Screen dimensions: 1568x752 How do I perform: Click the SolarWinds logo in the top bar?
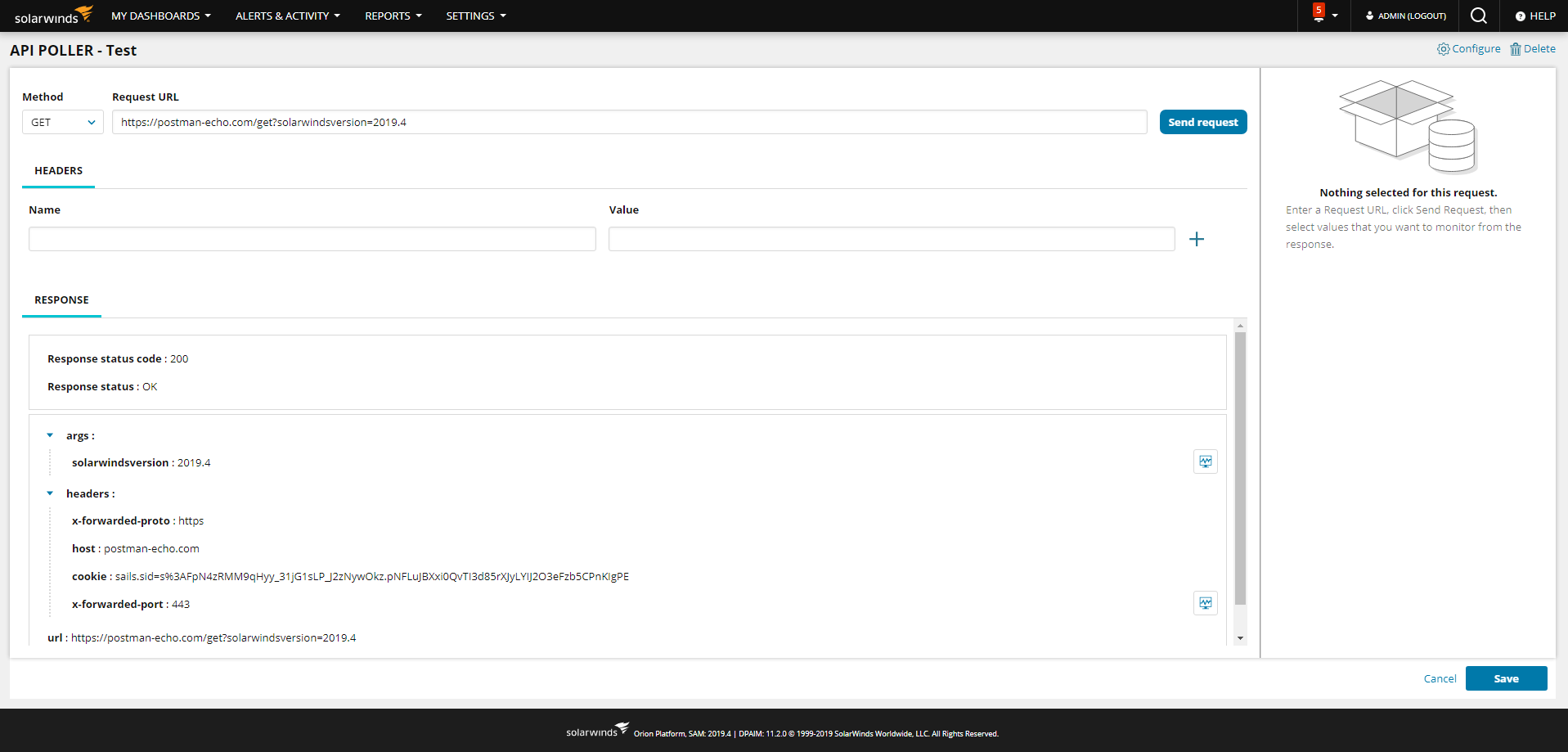coord(54,16)
